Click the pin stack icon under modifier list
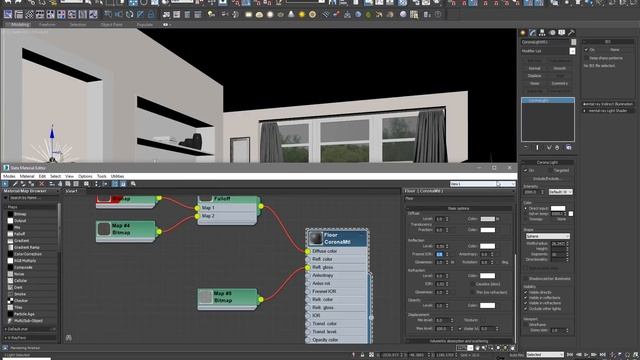Viewport: 640px width, 360px height. coord(526,147)
